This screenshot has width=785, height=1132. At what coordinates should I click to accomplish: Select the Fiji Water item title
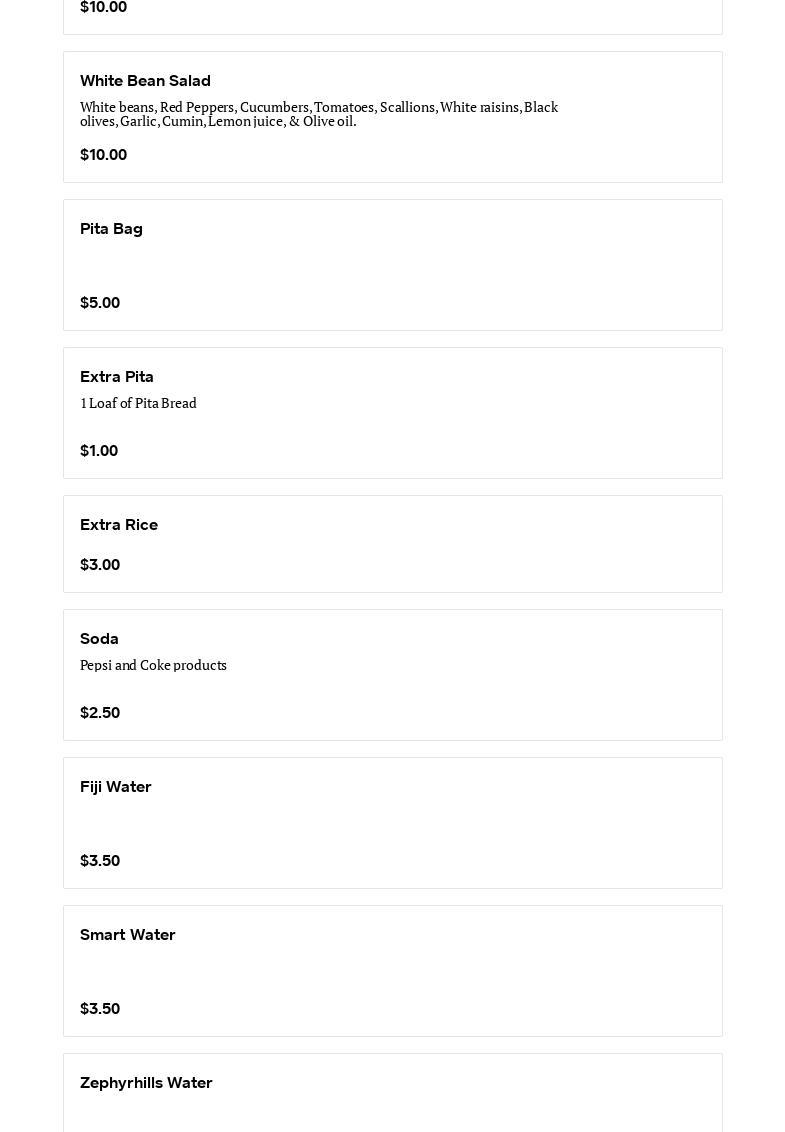tap(116, 787)
